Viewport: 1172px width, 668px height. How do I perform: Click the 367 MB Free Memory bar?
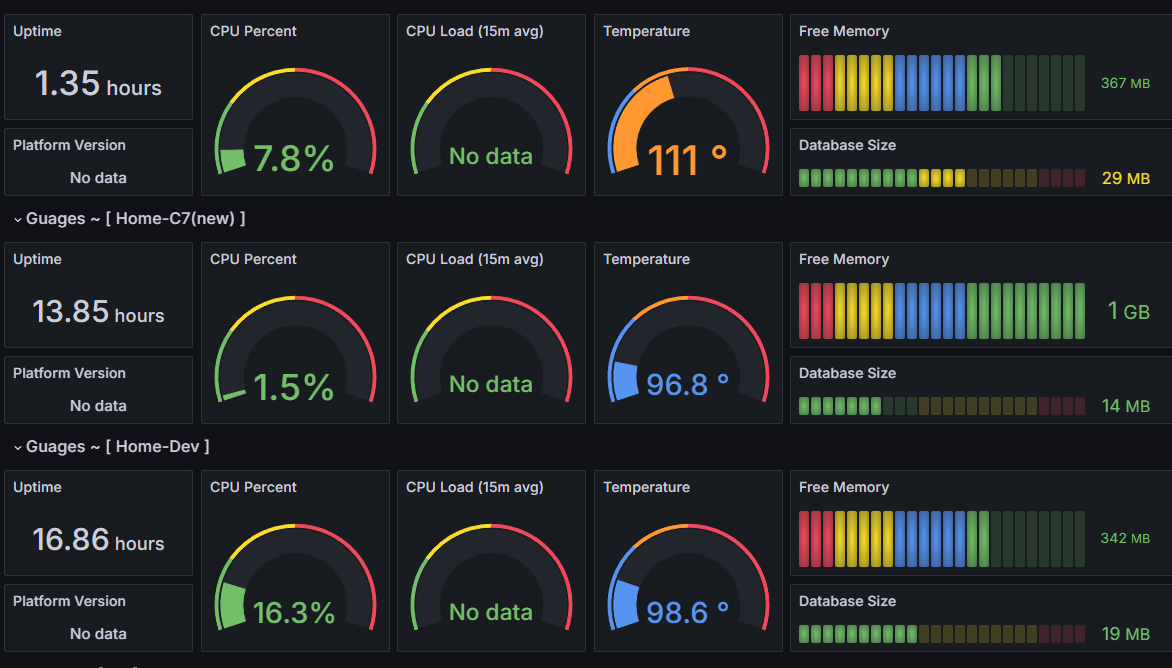point(942,83)
